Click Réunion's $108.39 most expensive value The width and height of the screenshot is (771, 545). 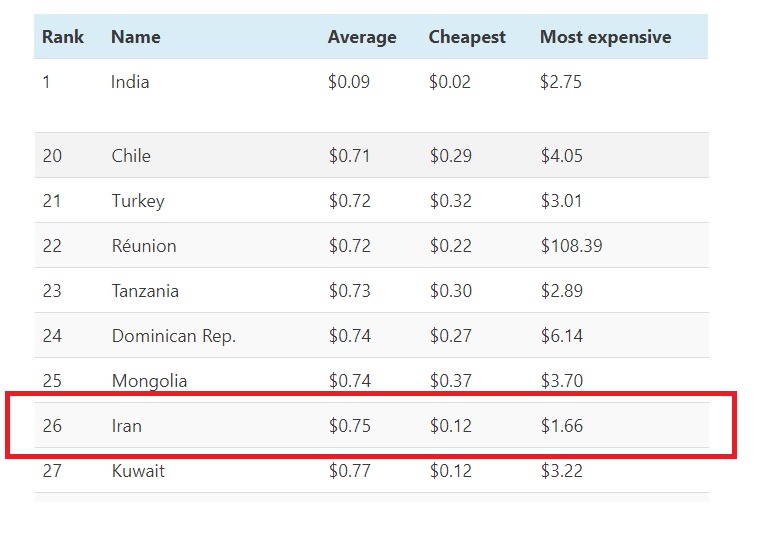571,246
